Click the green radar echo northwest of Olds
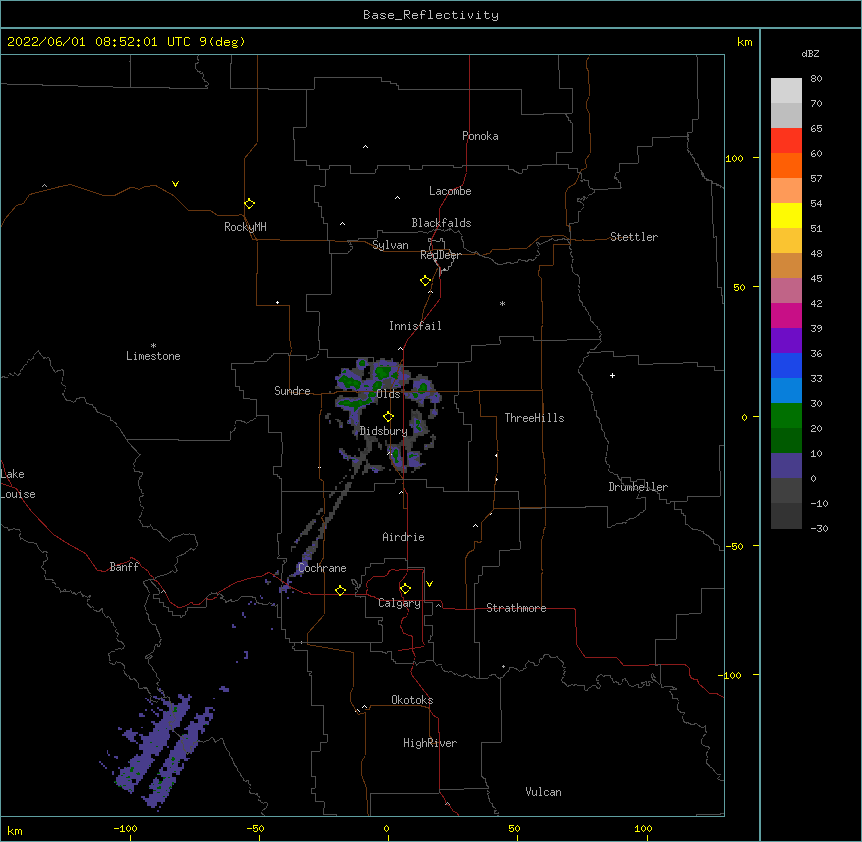Viewport: 862px width, 842px height. point(347,380)
